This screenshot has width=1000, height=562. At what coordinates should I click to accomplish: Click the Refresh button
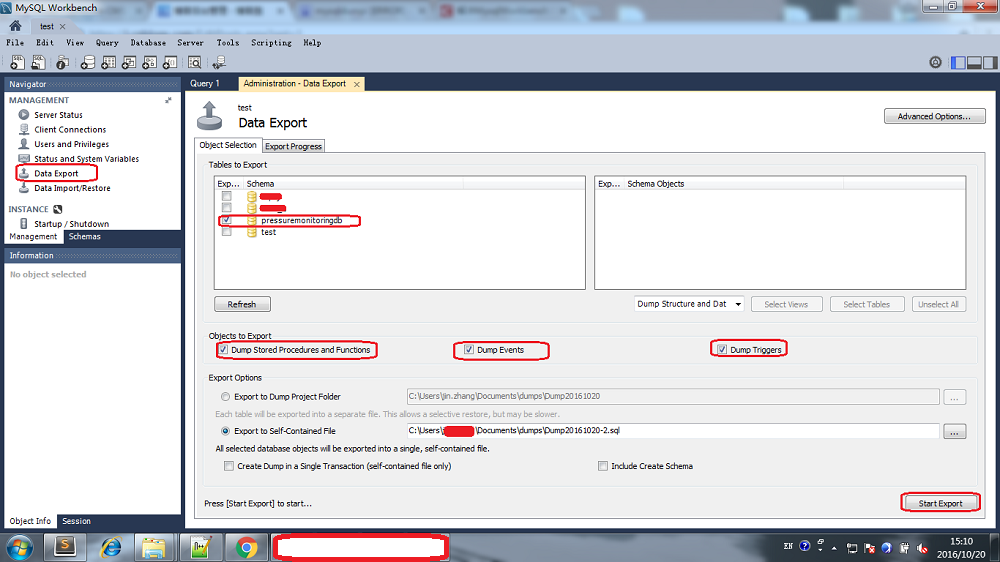coord(242,304)
